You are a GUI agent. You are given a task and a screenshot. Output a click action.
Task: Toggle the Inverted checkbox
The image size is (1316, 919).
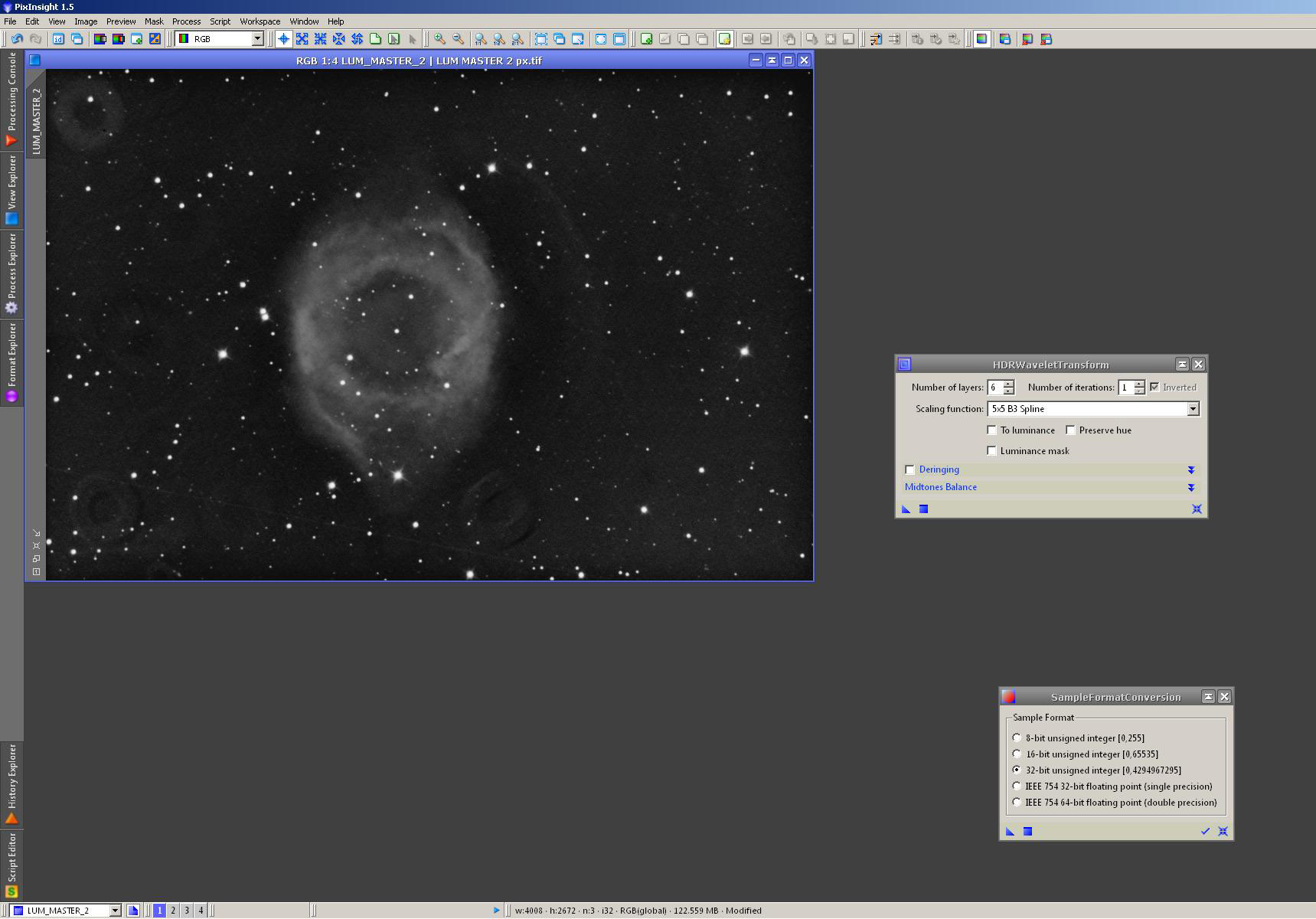1154,388
